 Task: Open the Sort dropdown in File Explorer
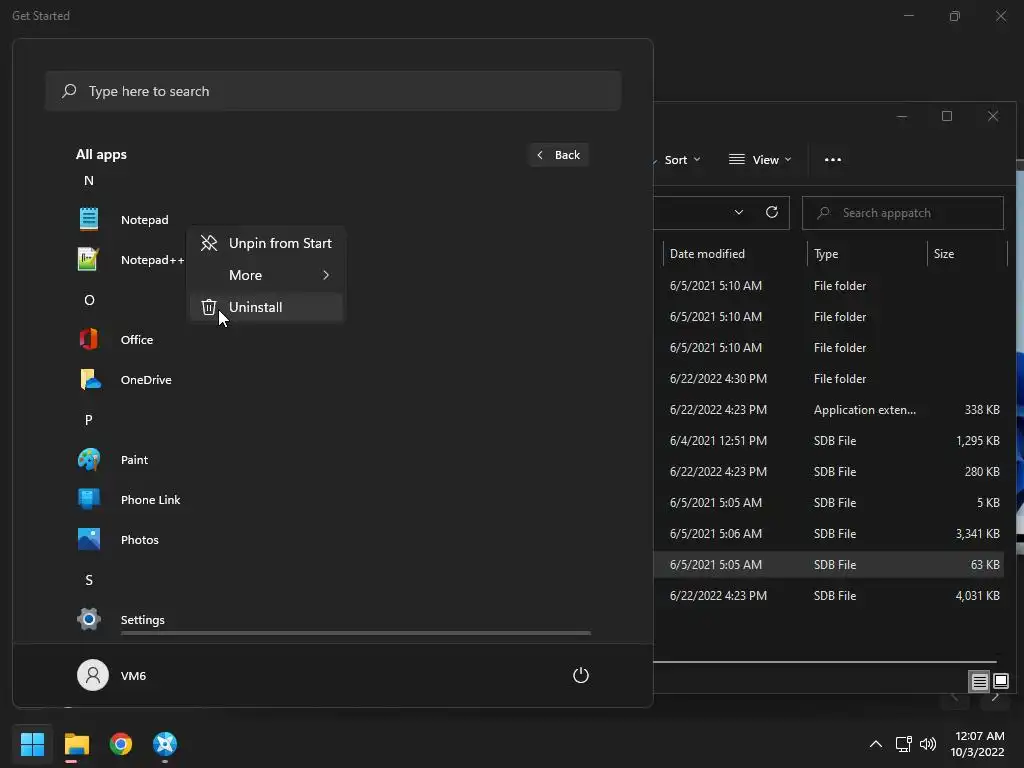click(682, 160)
